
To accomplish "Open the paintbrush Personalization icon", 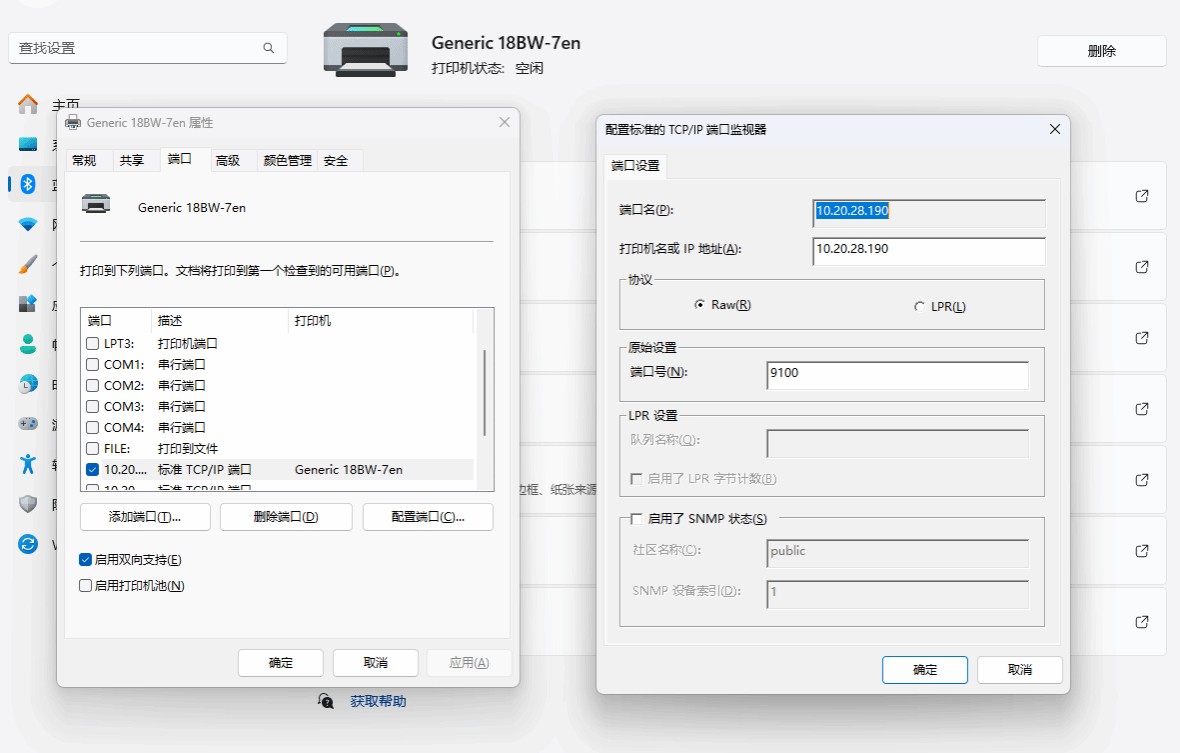I will coord(28,264).
